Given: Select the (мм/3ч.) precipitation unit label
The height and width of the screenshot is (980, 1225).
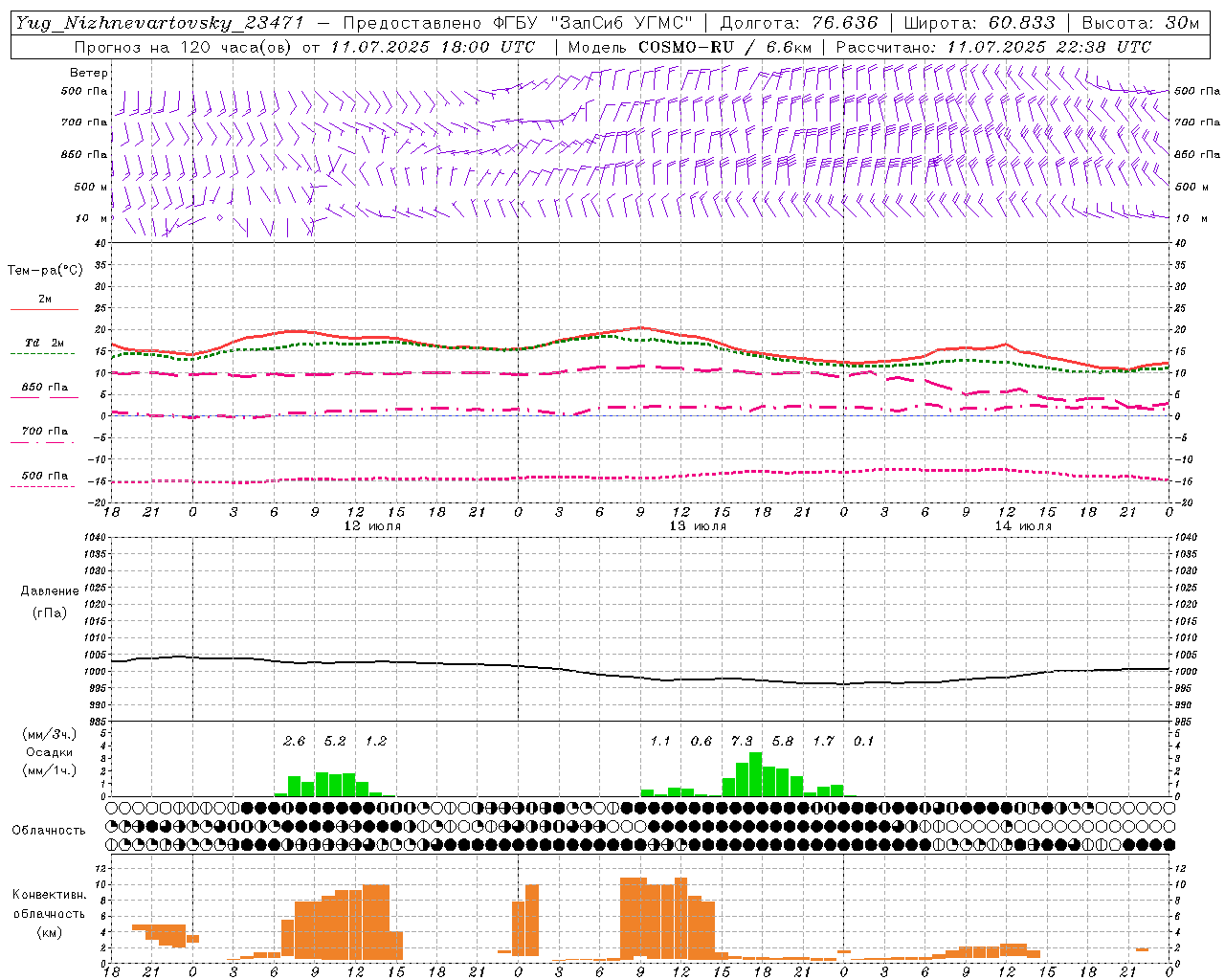Looking at the screenshot, I should point(50,734).
